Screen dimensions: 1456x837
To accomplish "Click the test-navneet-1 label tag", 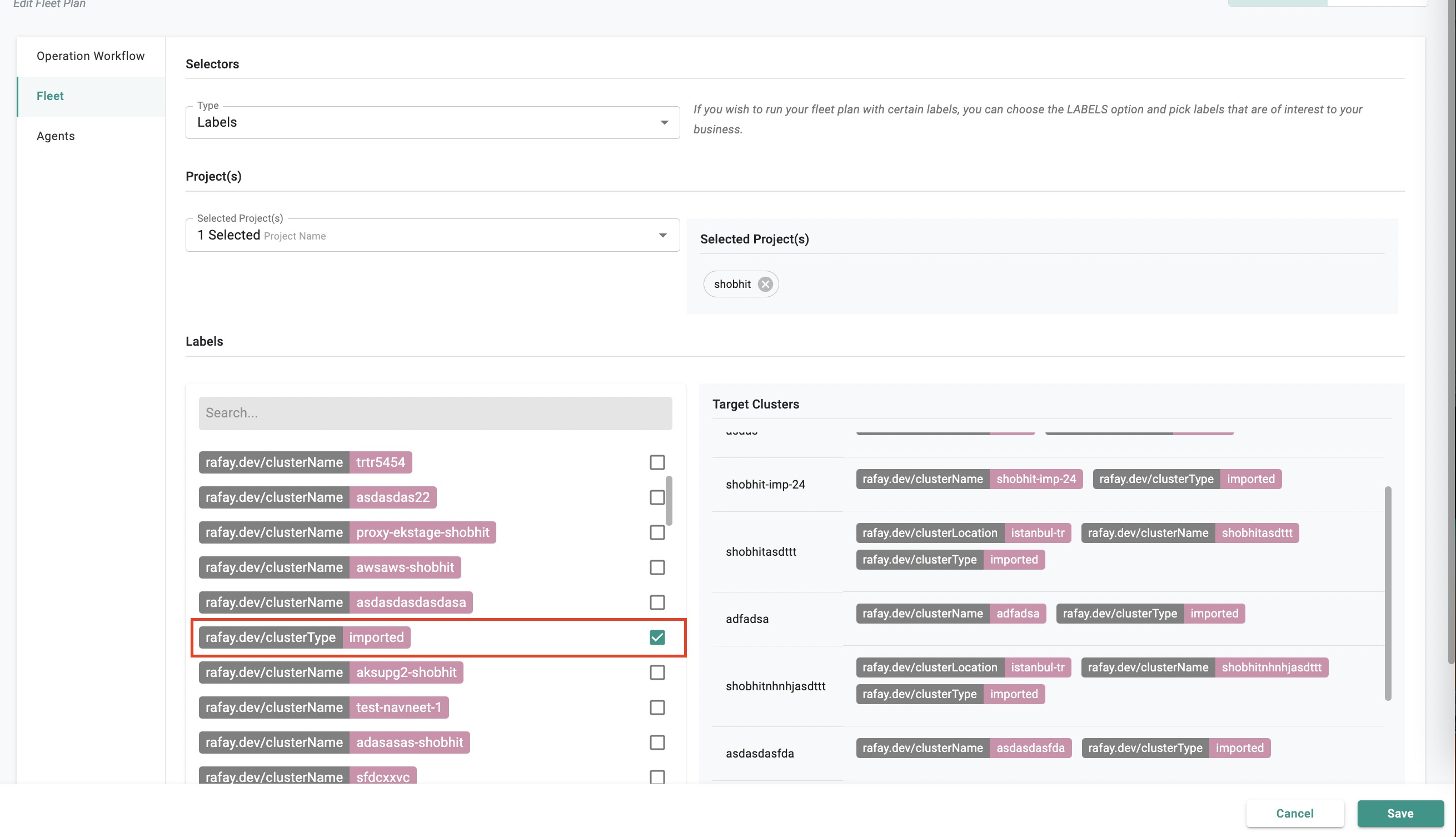I will pyautogui.click(x=323, y=707).
